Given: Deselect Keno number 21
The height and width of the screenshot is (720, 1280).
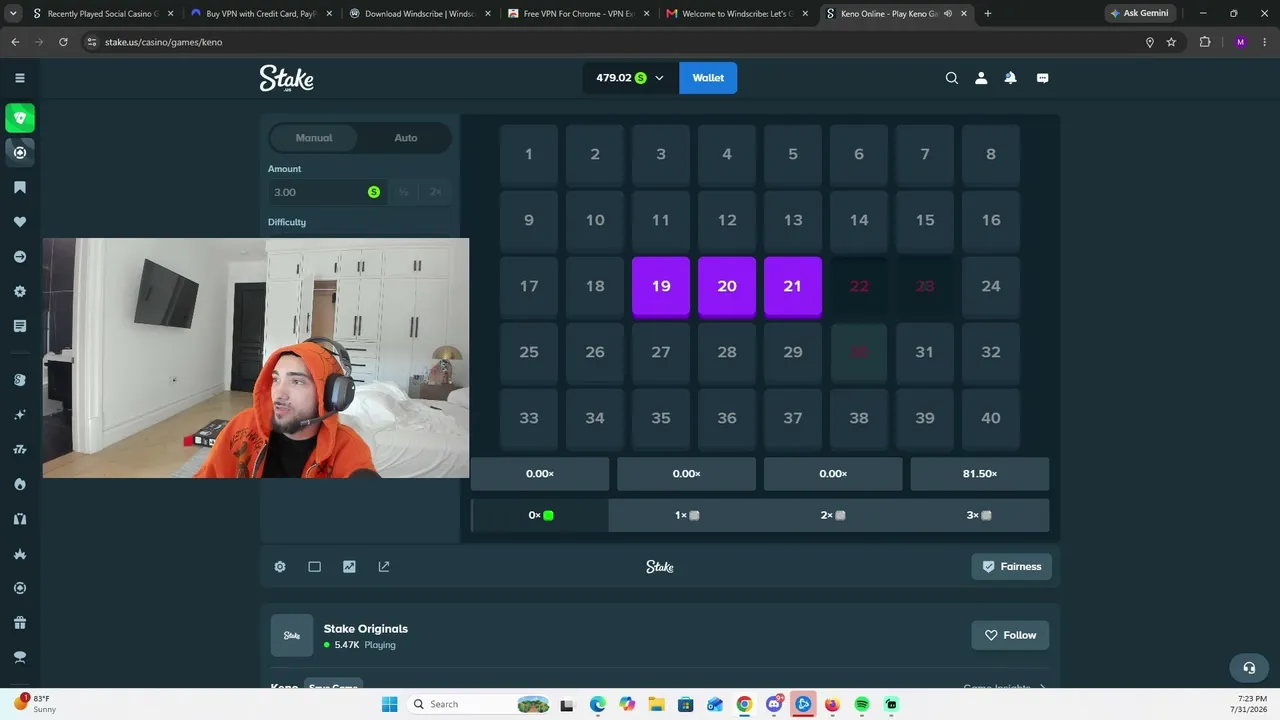Looking at the screenshot, I should click(793, 286).
